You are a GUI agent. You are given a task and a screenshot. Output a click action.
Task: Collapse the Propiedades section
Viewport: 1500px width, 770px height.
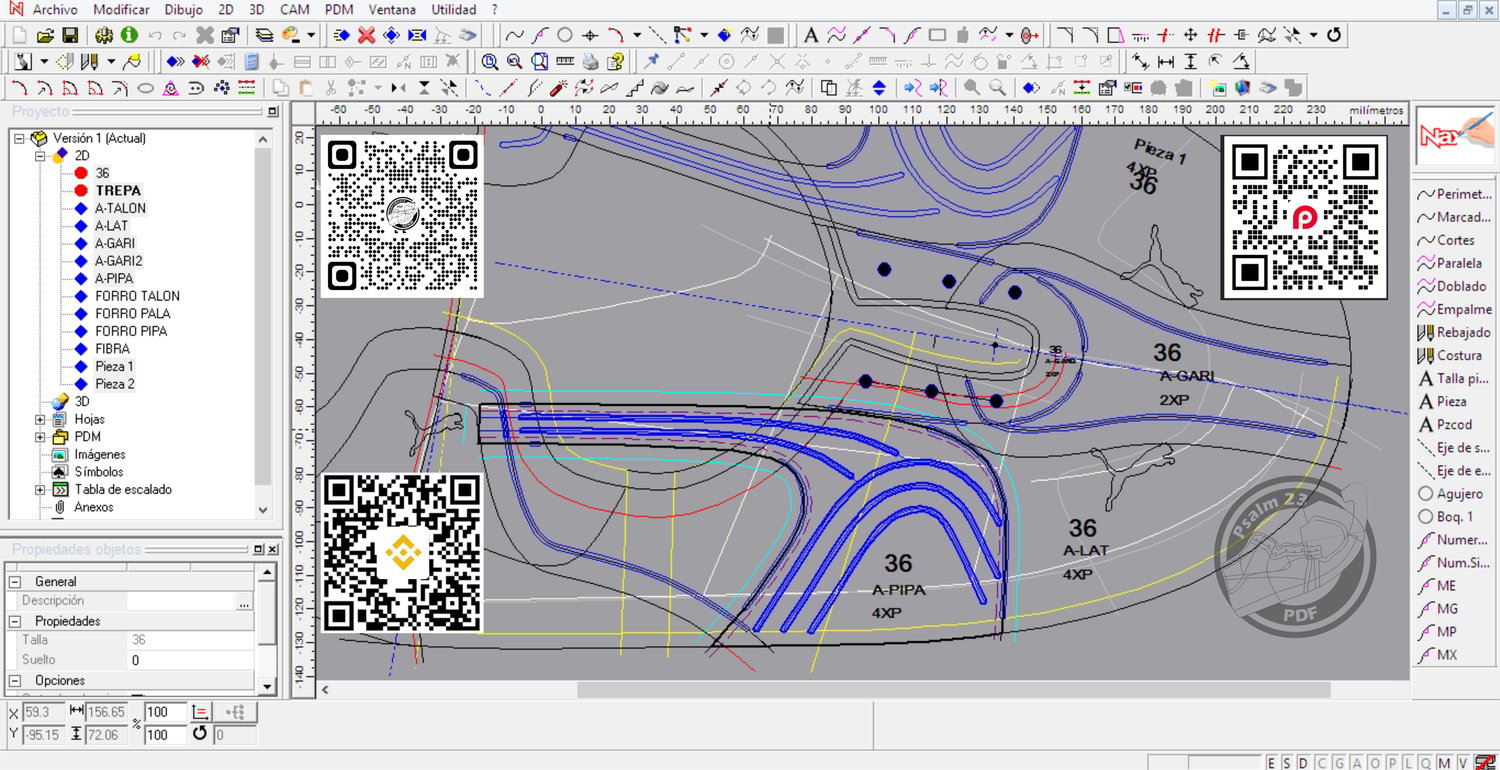(x=15, y=621)
